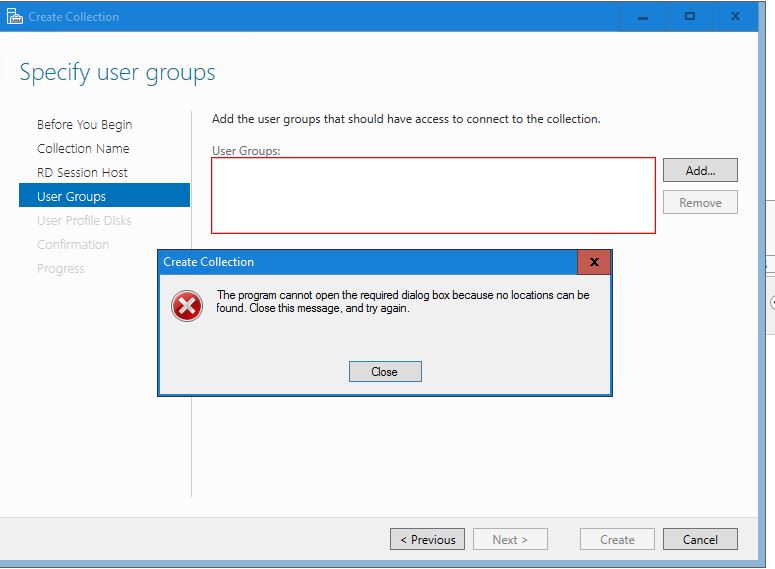Maximize the Create Collection wizard window

point(689,17)
